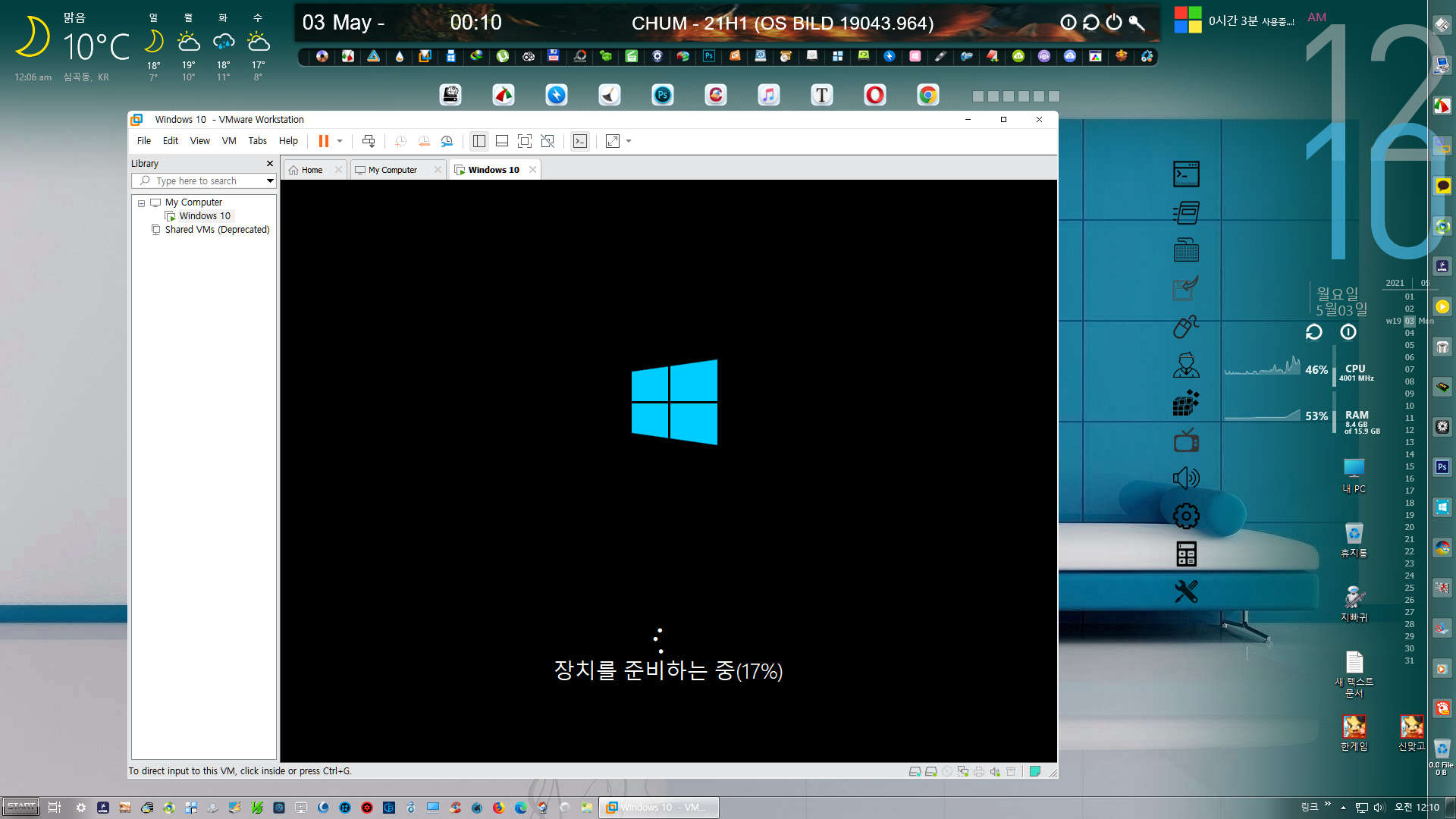
Task: Click inside the VM display
Action: (x=669, y=470)
